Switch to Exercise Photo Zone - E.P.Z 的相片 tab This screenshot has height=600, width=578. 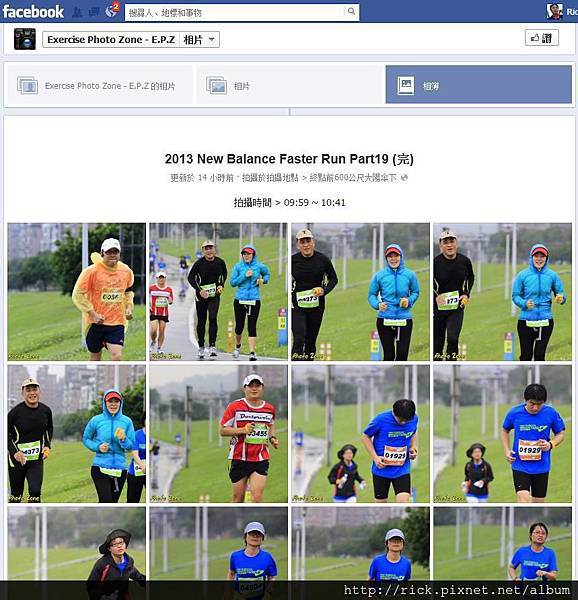(x=99, y=85)
